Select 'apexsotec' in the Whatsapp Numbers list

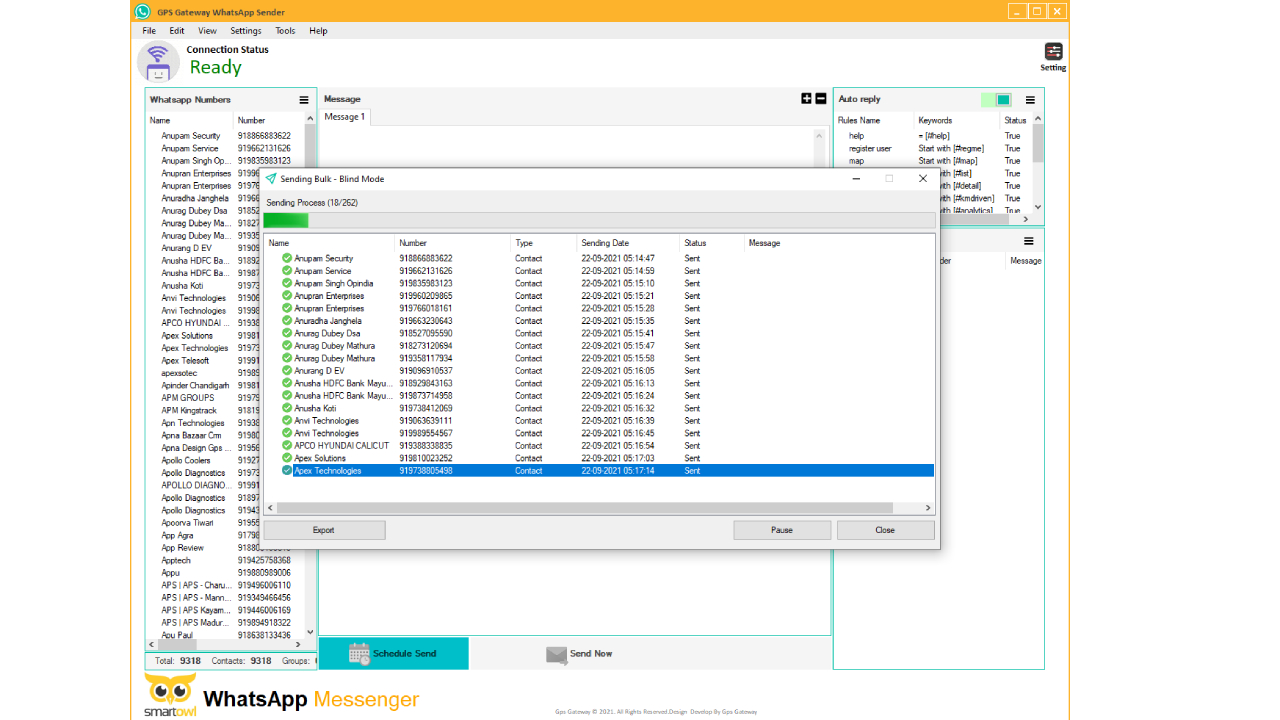point(179,373)
